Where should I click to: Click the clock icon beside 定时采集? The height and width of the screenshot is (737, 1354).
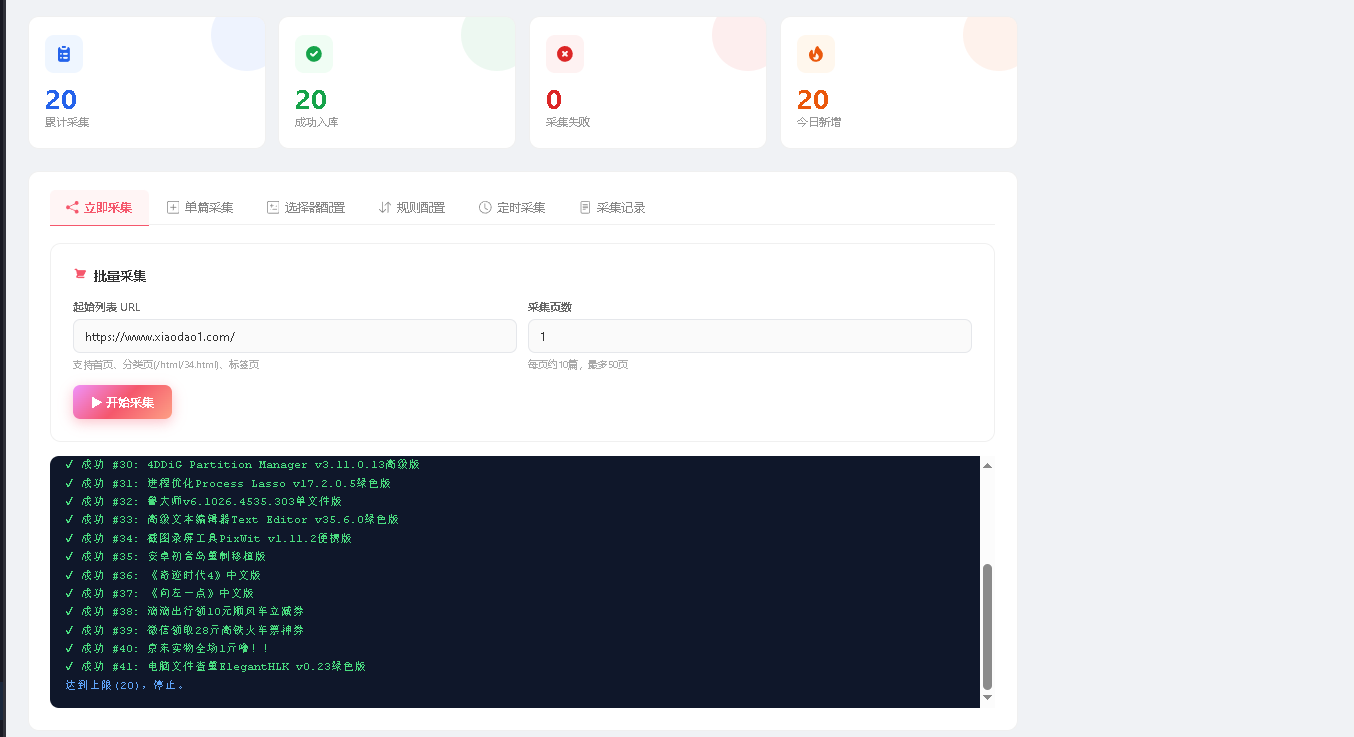click(x=485, y=207)
